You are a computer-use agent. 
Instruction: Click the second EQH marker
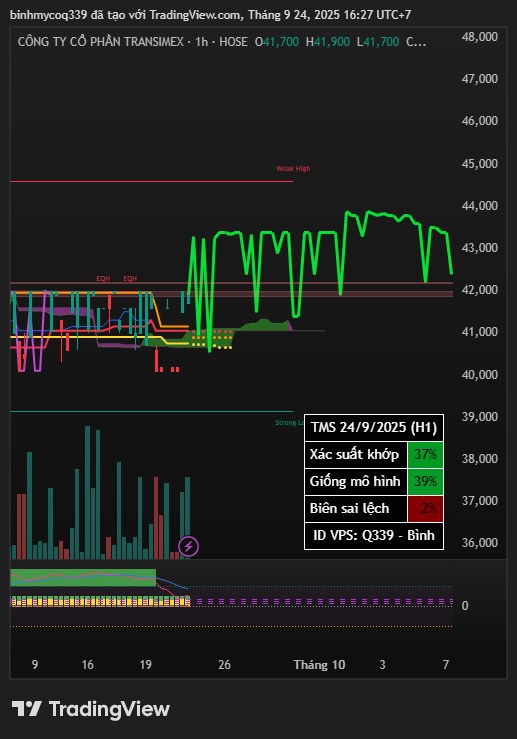click(x=130, y=279)
